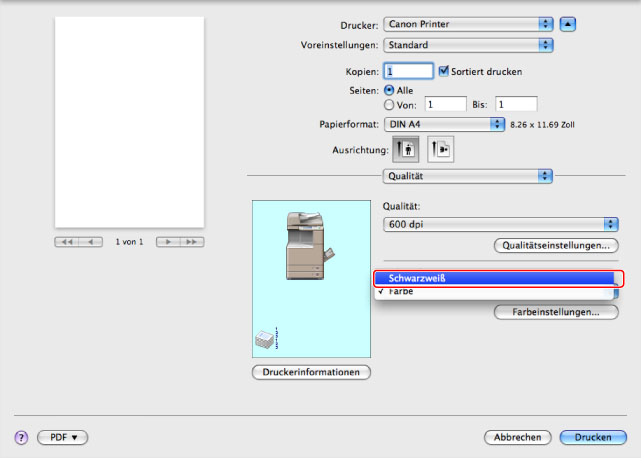The height and width of the screenshot is (458, 641).
Task: Go to previous page in preview
Action: 91,242
